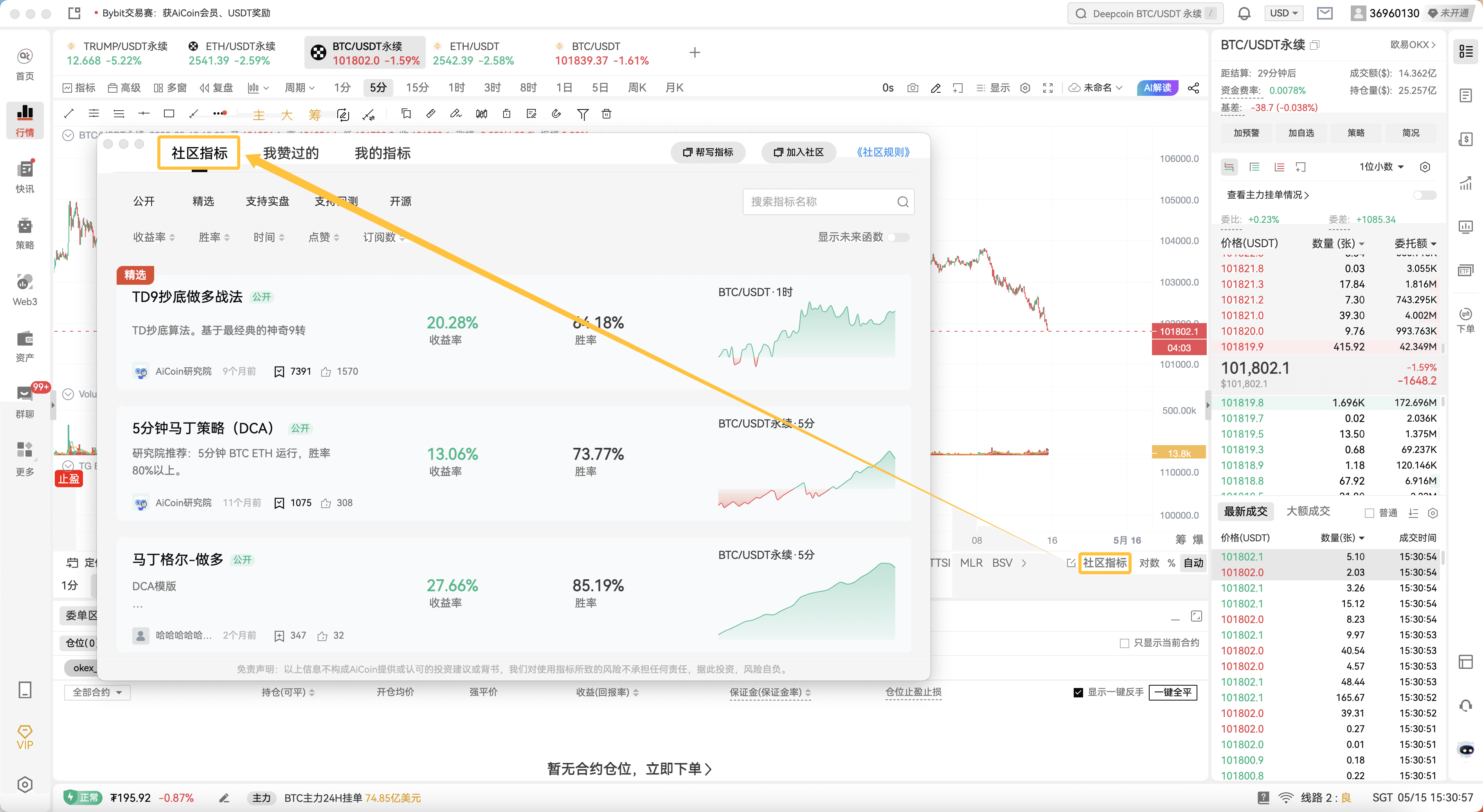
Task: Select the ETH/USDT永续 symbol tab
Action: (232, 53)
